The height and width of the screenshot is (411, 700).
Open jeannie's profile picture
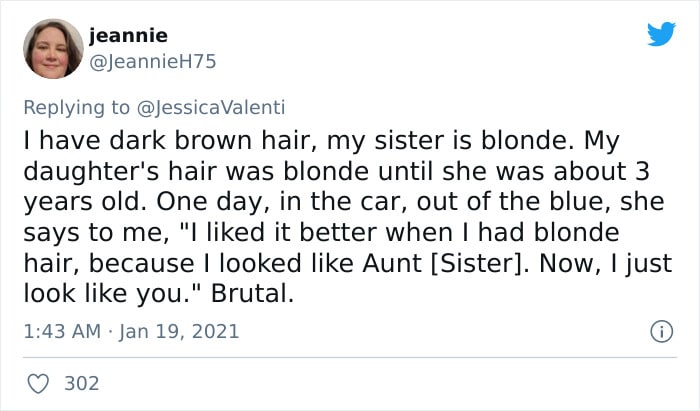[52, 48]
